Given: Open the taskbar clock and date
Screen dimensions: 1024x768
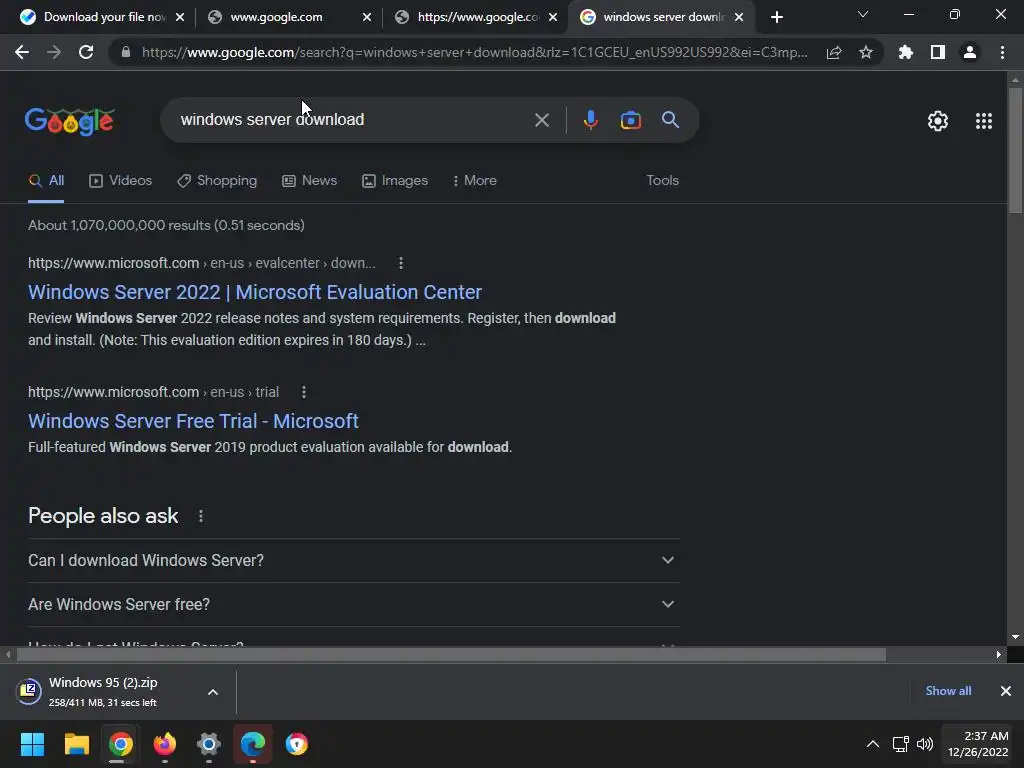Looking at the screenshot, I should click(x=978, y=744).
